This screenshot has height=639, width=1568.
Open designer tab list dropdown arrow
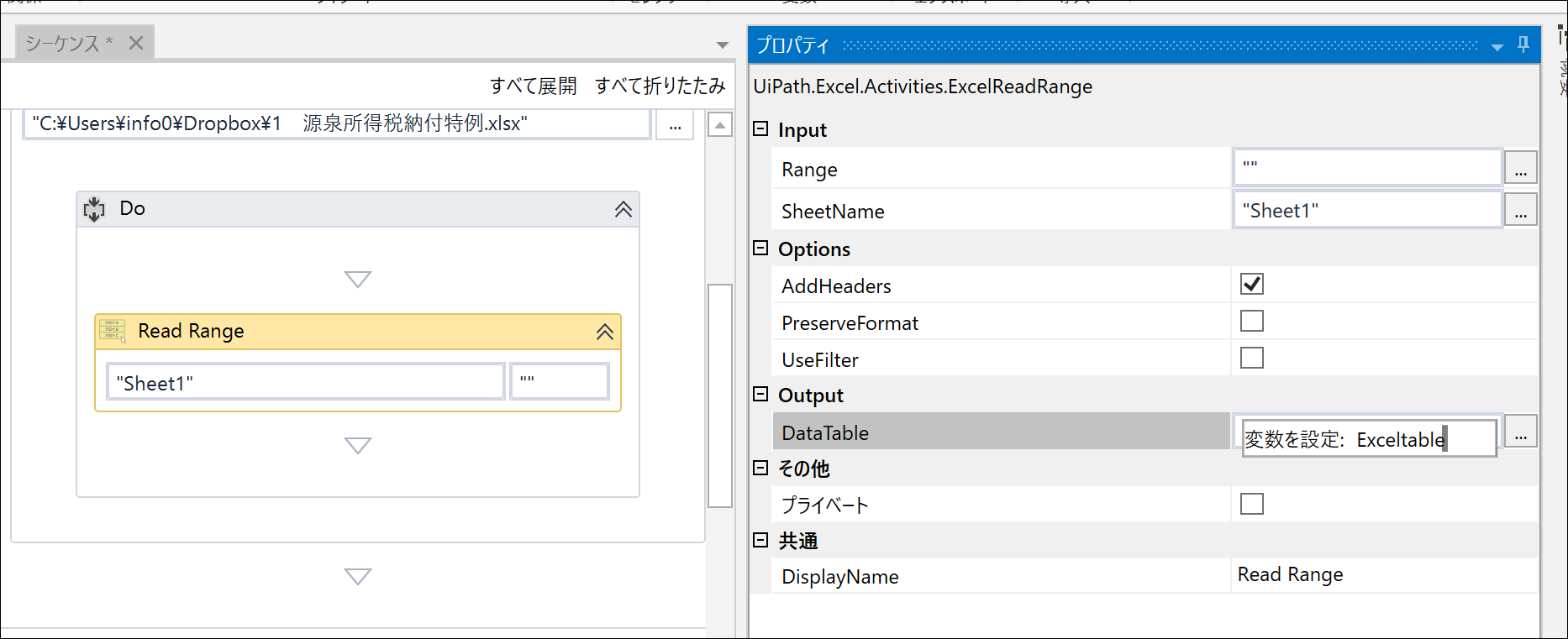click(723, 45)
